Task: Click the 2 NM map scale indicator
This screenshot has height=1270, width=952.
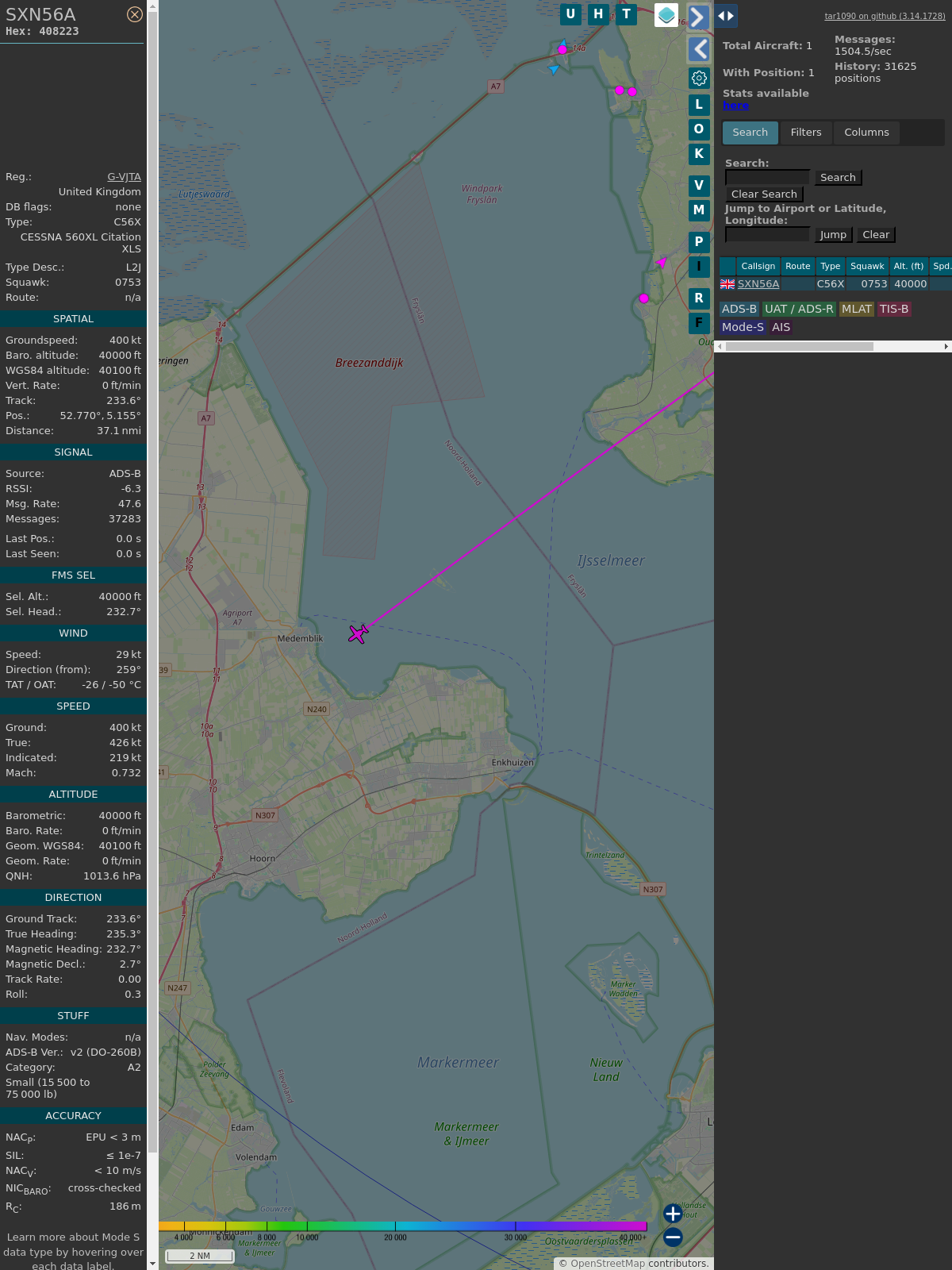Action: pos(200,1256)
